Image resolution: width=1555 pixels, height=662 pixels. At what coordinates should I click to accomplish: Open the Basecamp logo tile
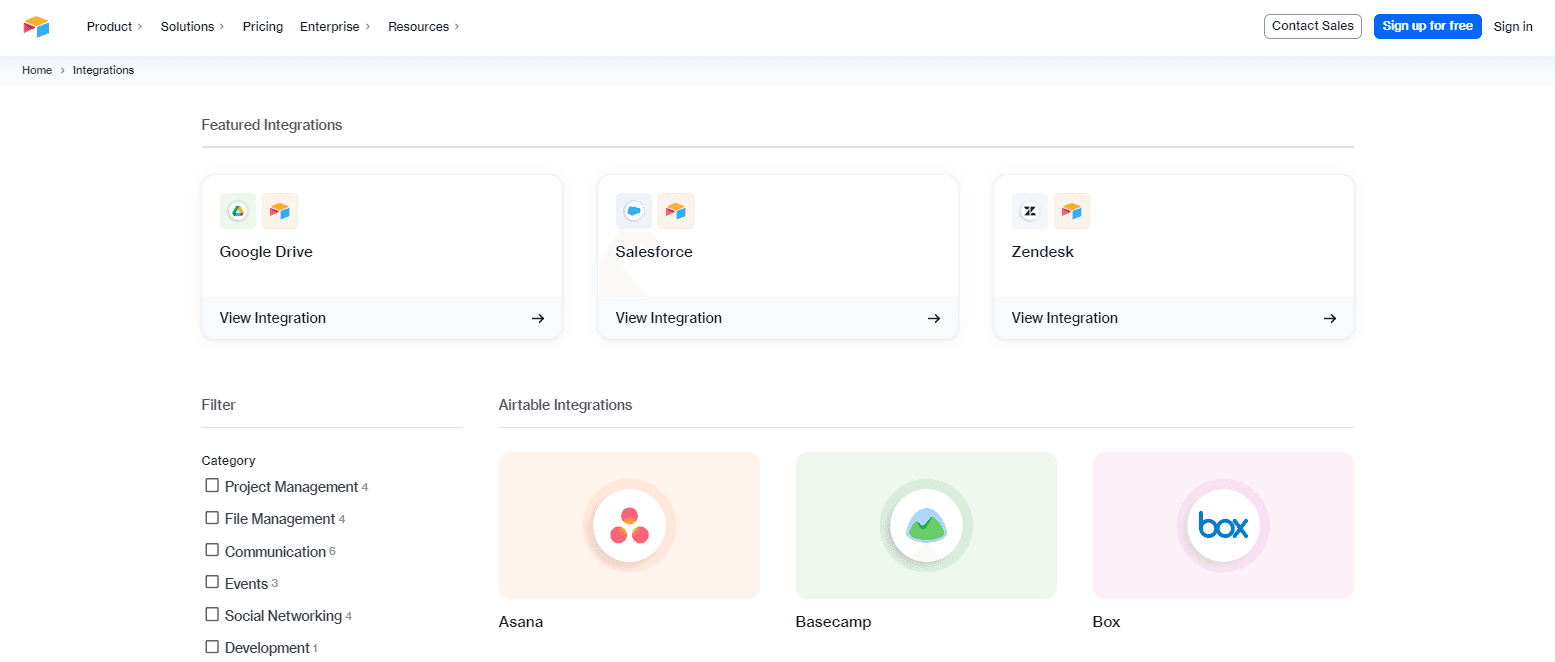[926, 525]
